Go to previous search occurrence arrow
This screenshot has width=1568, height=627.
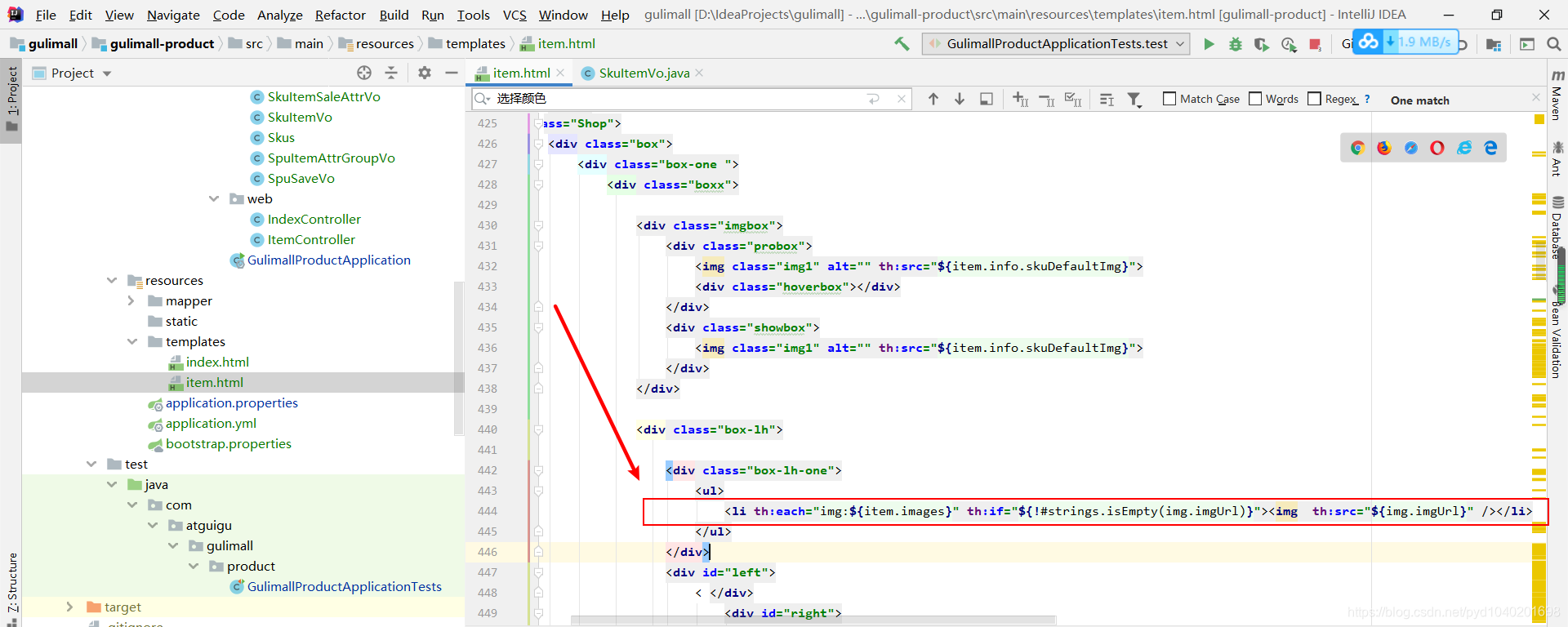[933, 99]
